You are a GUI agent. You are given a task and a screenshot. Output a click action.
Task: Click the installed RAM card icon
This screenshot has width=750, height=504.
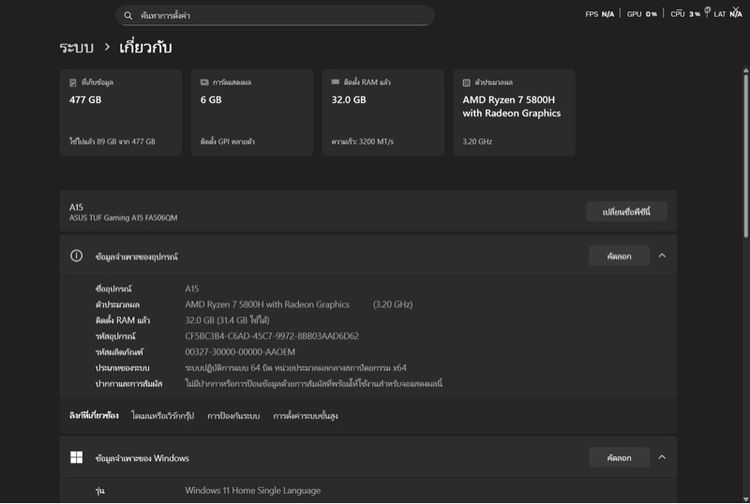coord(335,82)
